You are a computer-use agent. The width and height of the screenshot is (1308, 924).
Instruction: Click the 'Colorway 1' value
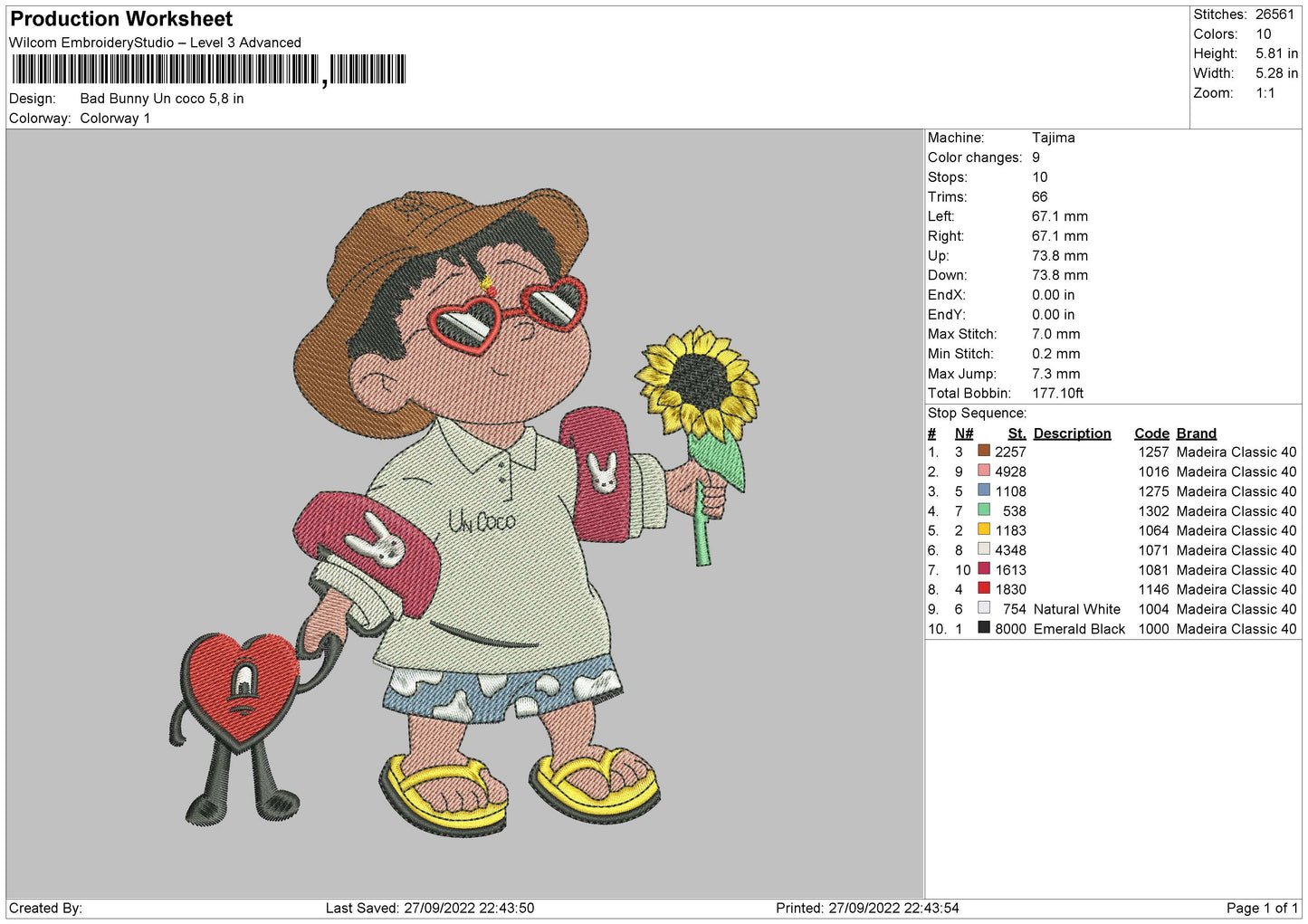coord(115,119)
